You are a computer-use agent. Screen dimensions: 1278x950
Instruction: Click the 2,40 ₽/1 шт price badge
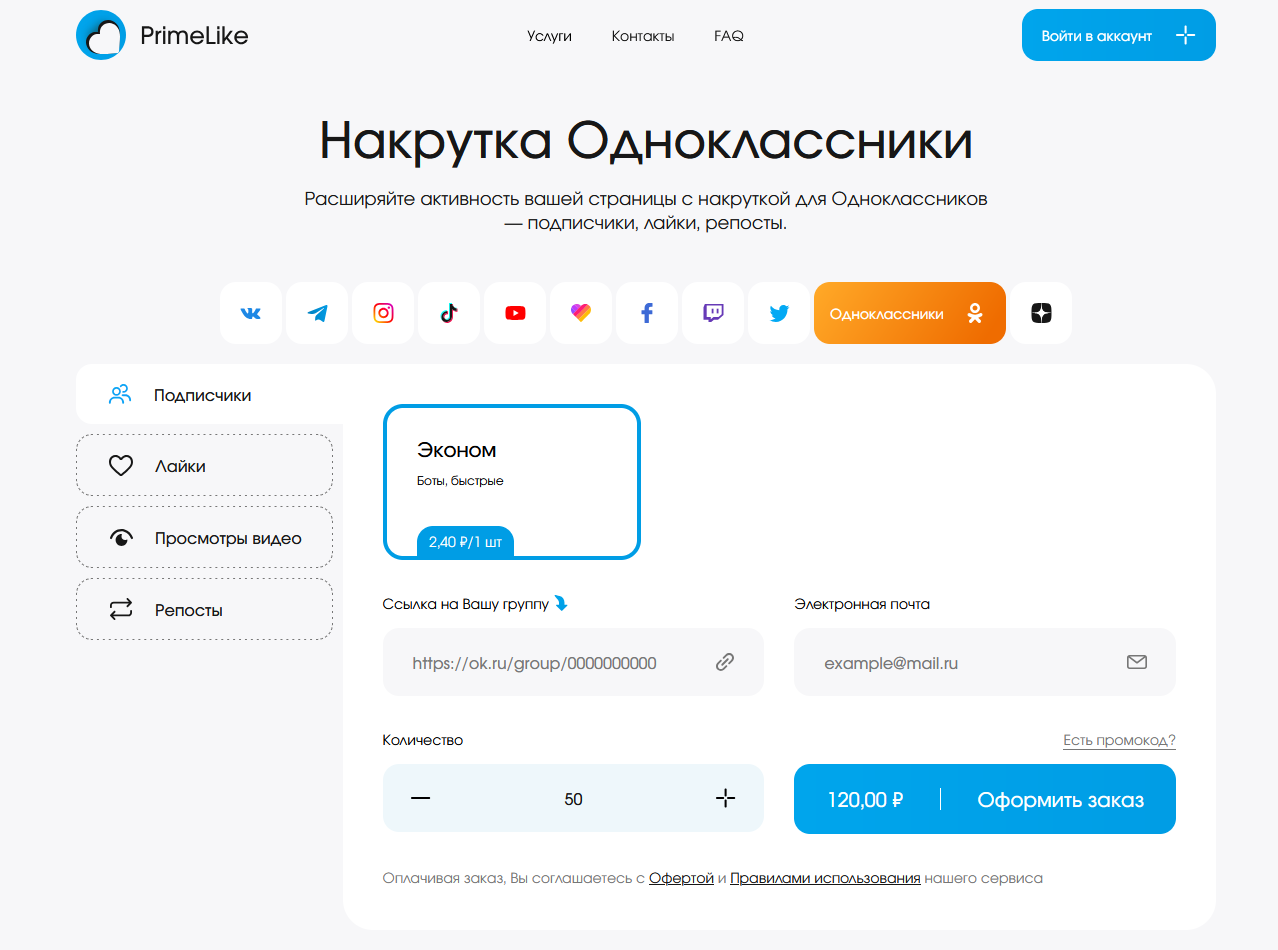pyautogui.click(x=465, y=542)
